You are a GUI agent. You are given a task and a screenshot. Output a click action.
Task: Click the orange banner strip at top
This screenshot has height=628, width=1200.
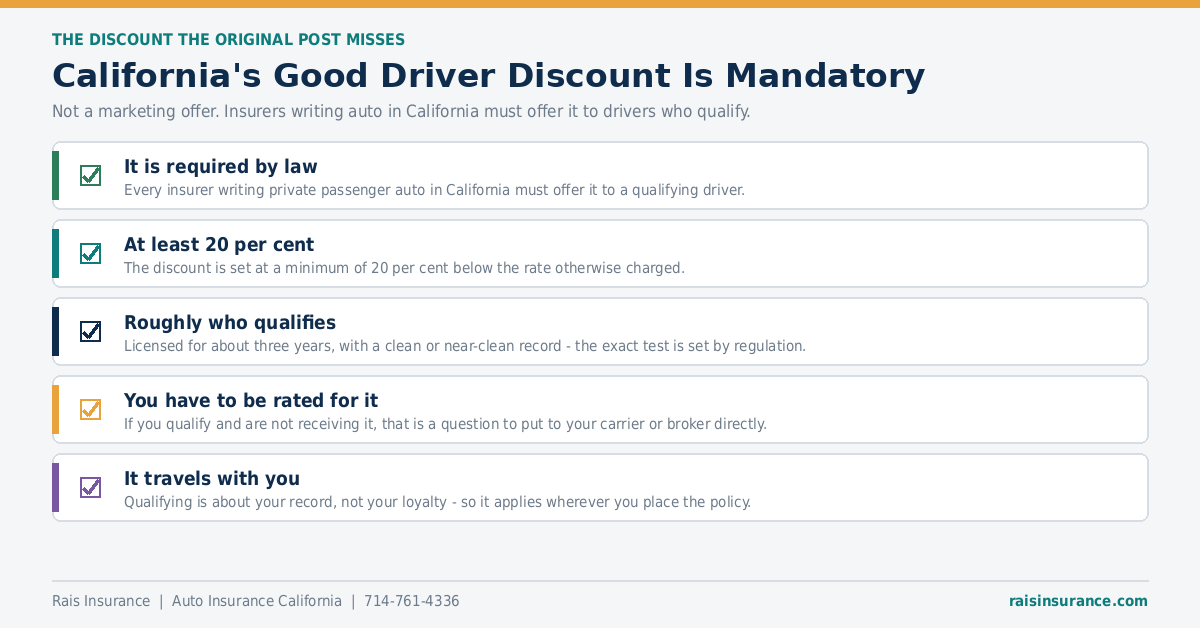click(x=600, y=4)
